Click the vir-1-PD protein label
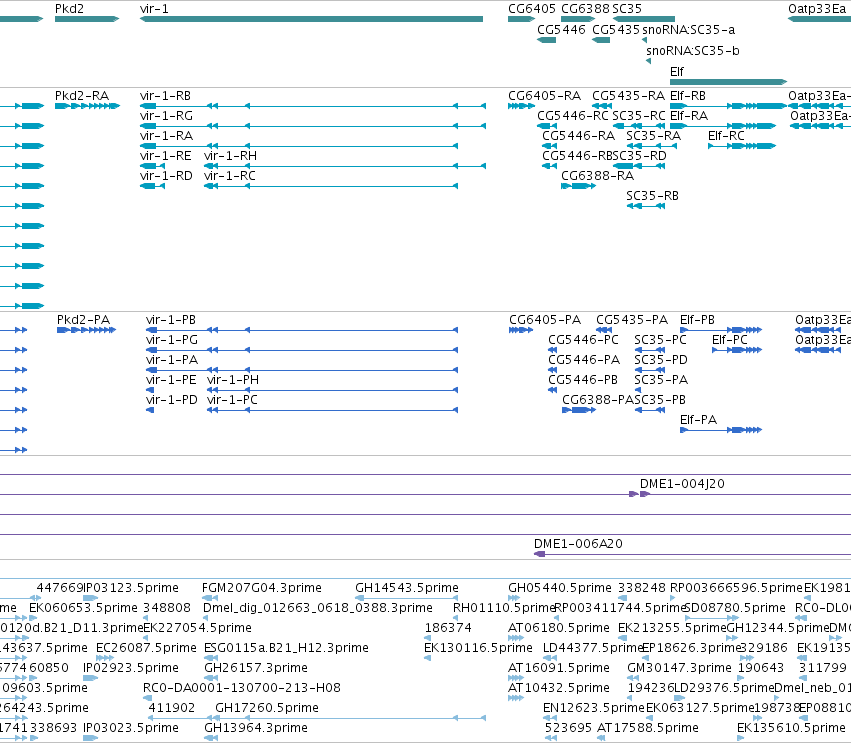Image resolution: width=851 pixels, height=743 pixels. [172, 400]
